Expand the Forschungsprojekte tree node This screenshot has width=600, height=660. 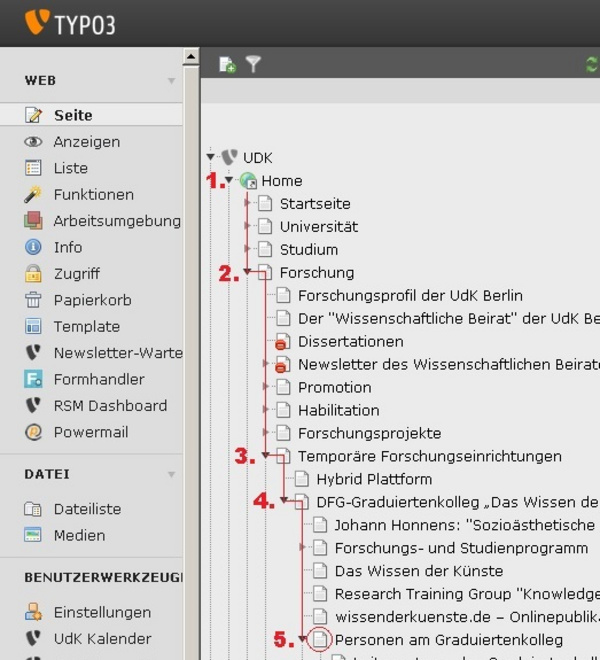point(266,433)
